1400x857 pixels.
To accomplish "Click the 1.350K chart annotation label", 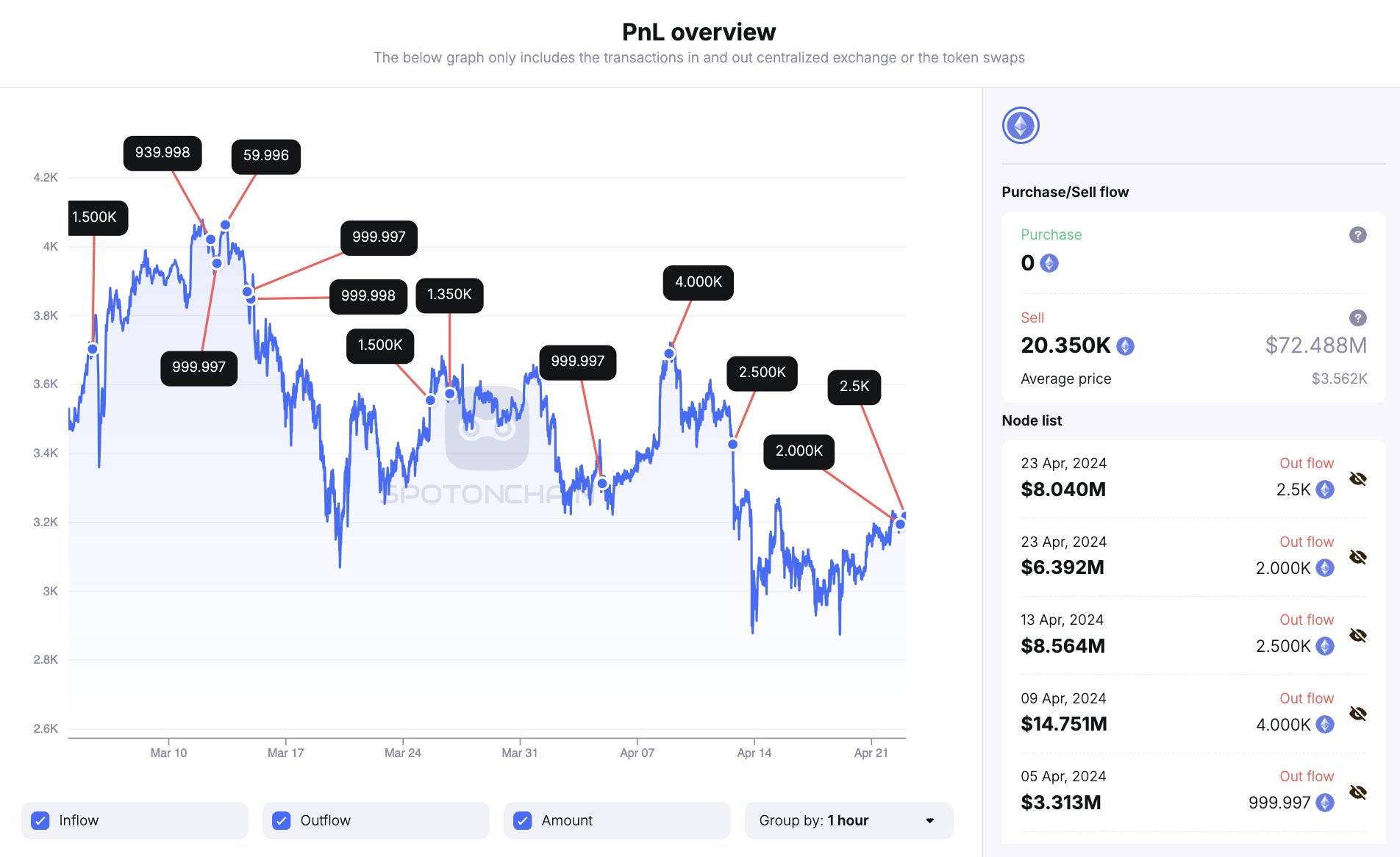I will point(449,295).
